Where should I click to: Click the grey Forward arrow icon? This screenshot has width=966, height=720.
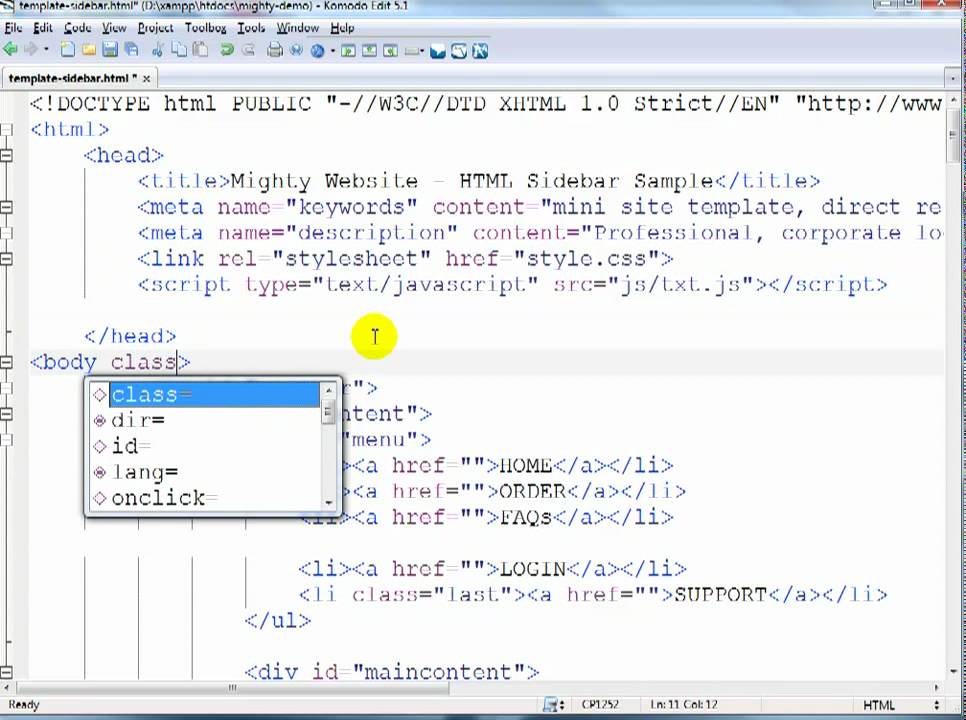31,50
